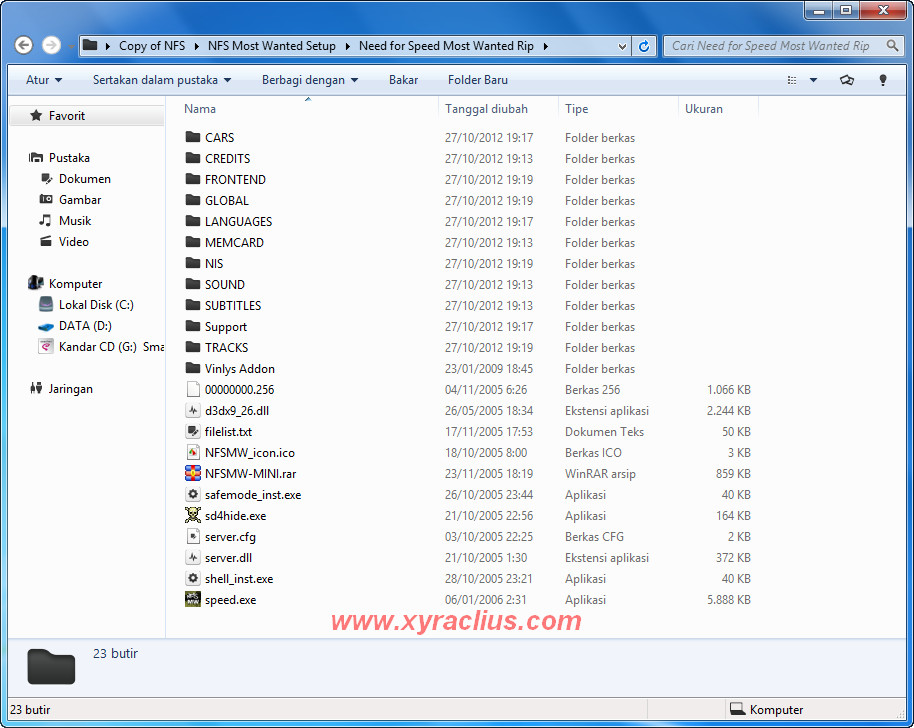914x728 pixels.
Task: Select the Support folder name
Action: point(226,326)
